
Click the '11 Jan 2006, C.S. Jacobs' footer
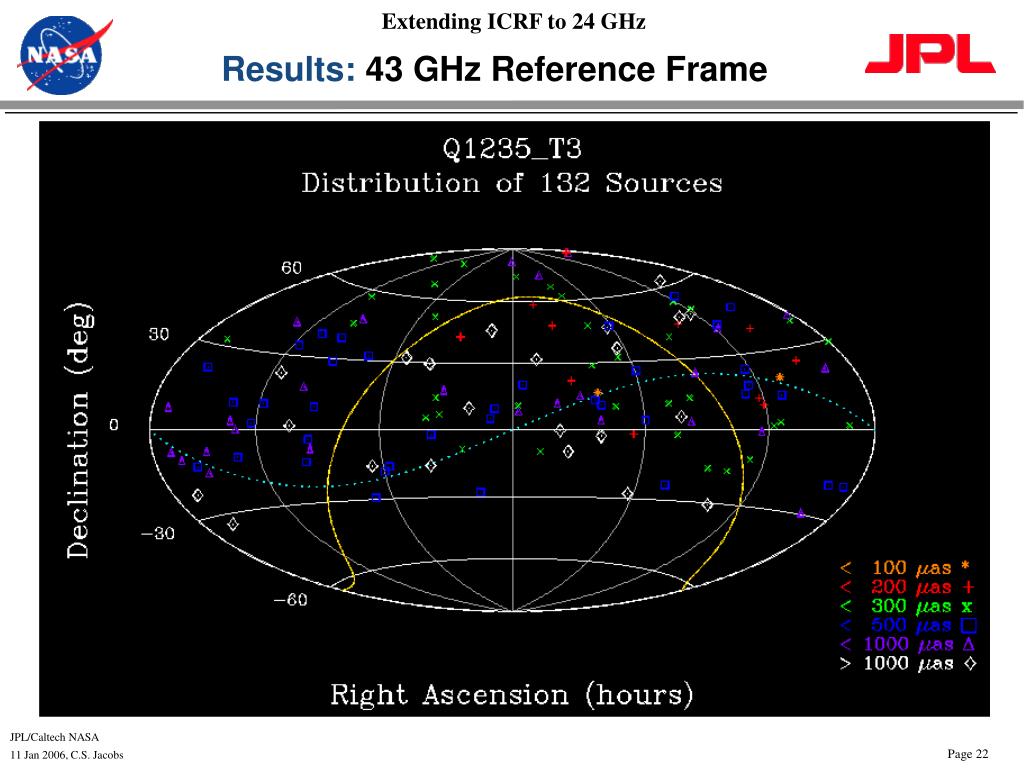[x=67, y=755]
